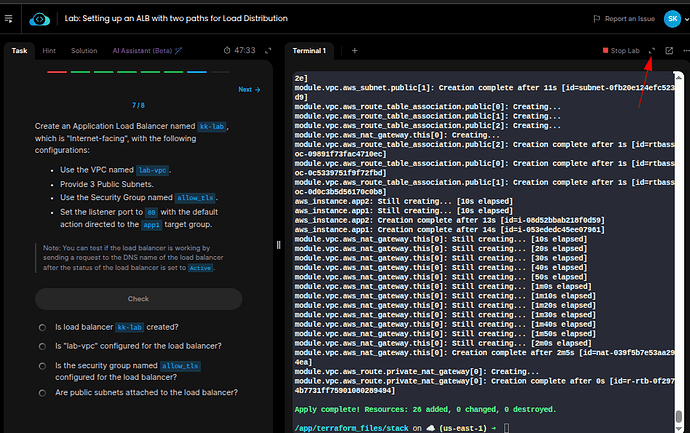Viewport: 690px width, 433px height.
Task: Maximize the terminal panel
Action: click(x=652, y=50)
